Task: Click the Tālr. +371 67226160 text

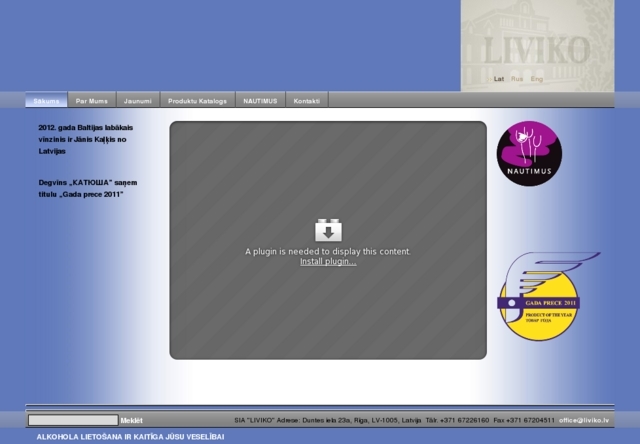Action: click(x=457, y=420)
